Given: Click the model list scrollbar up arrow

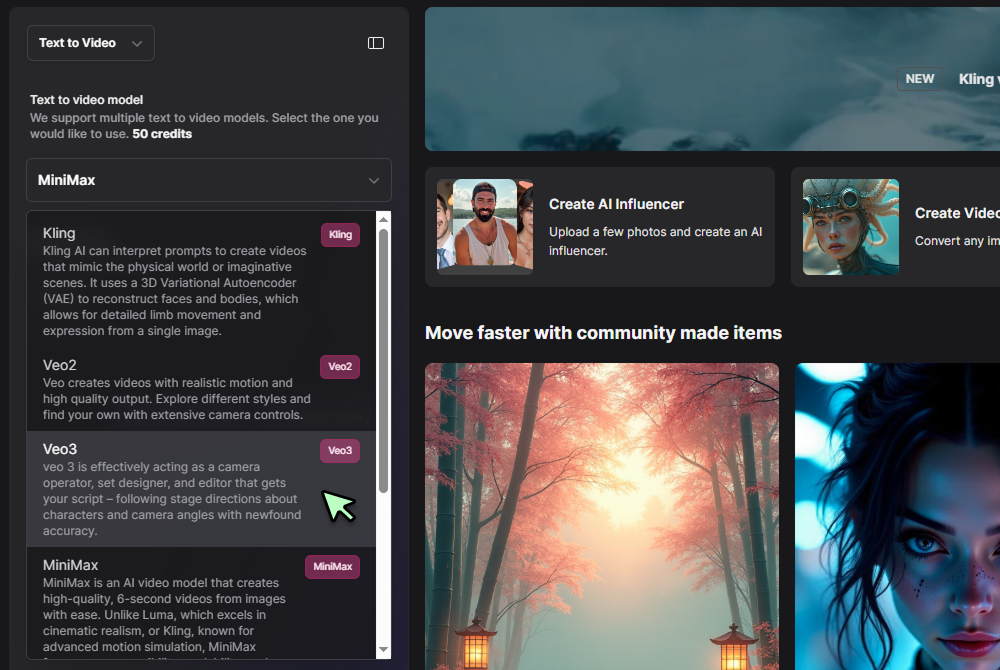Looking at the screenshot, I should click(x=383, y=219).
